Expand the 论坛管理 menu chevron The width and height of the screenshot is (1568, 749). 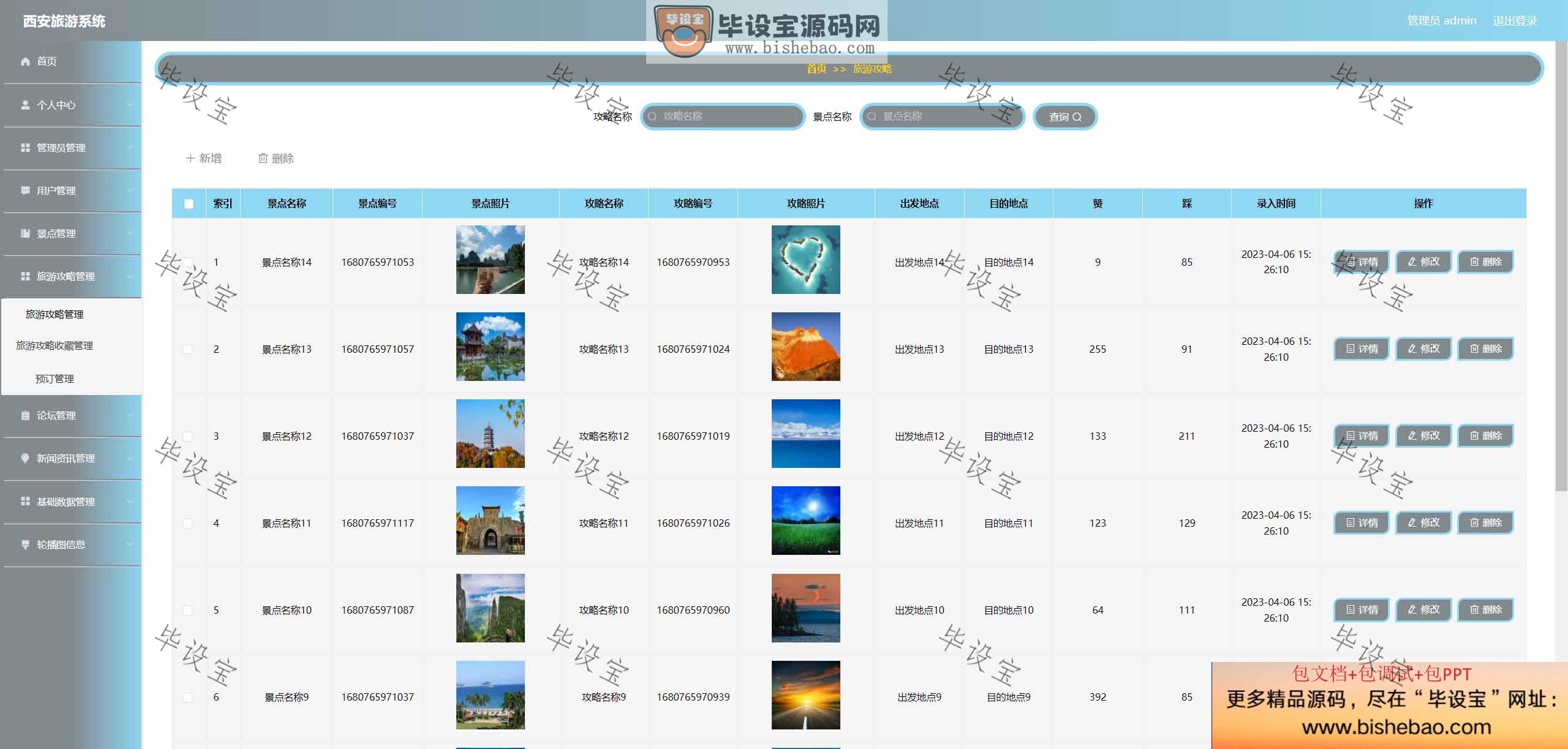129,415
